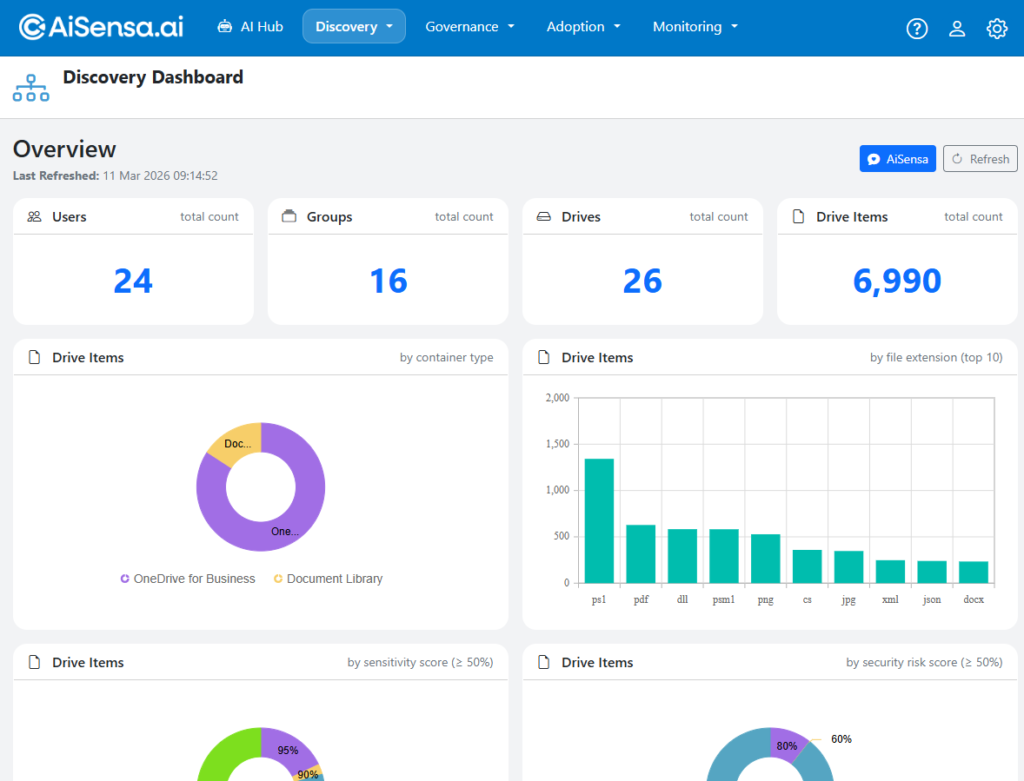The image size is (1024, 781).
Task: Expand the Governance dropdown menu
Action: coord(470,27)
